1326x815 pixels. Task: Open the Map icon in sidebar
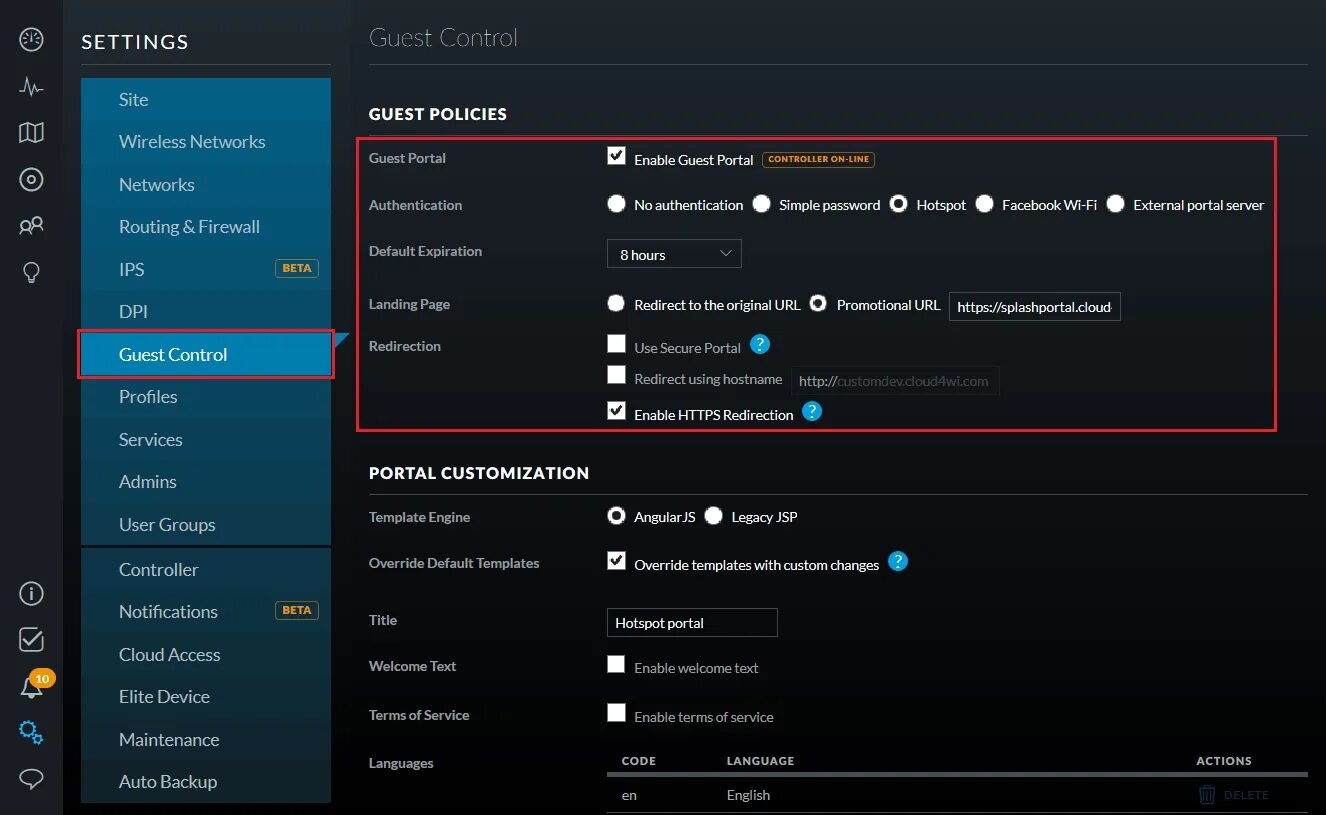point(31,133)
